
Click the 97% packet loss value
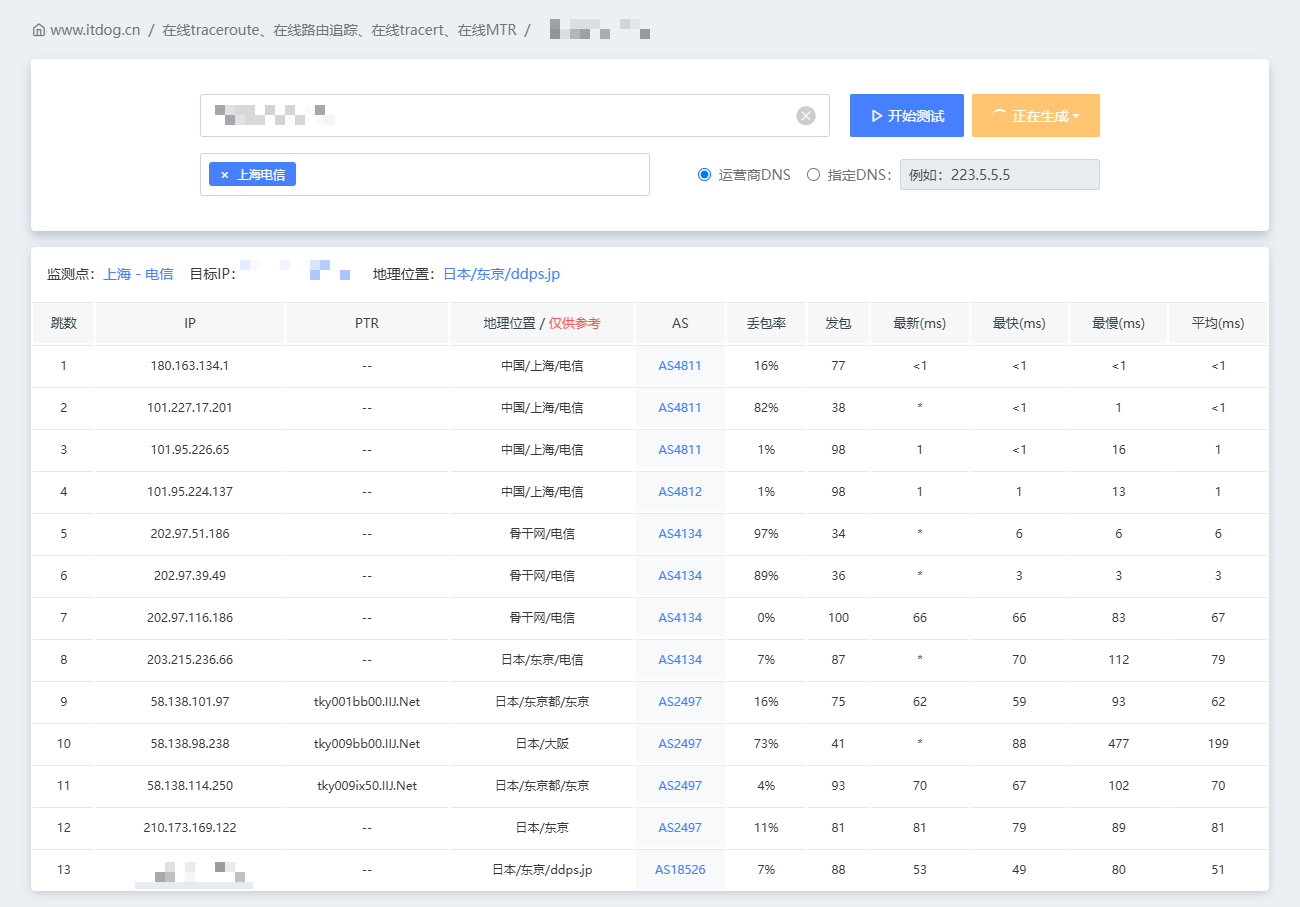766,534
